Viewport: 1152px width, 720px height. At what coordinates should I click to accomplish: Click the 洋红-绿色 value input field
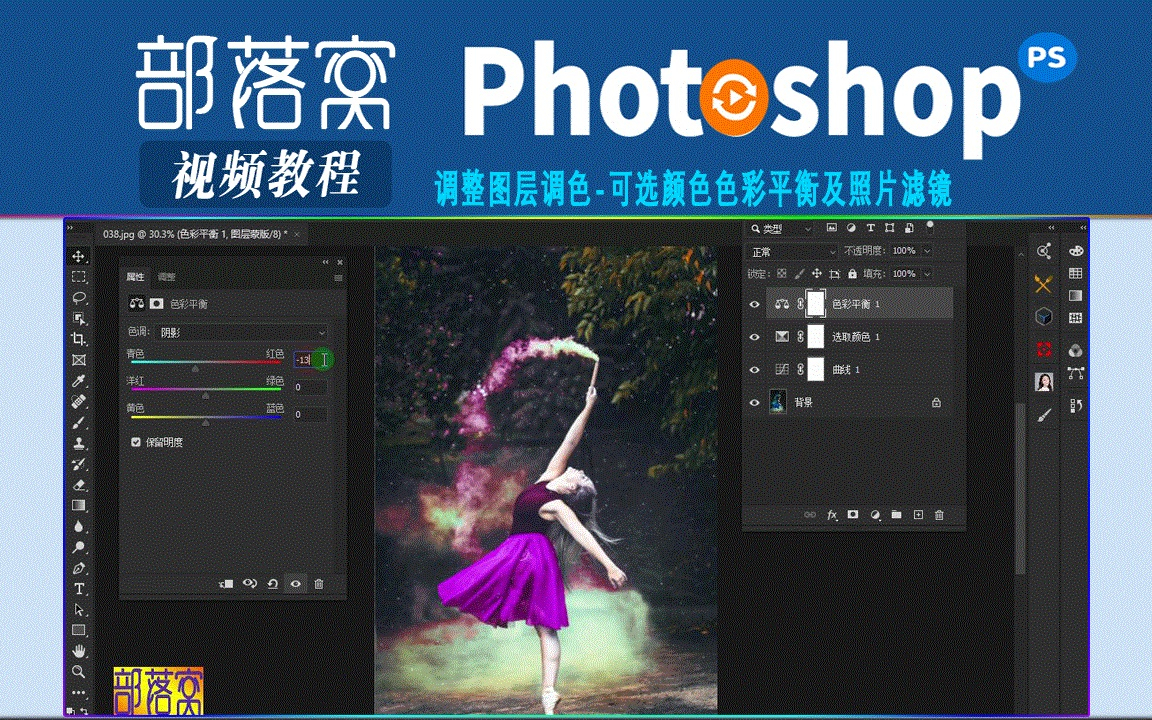click(x=310, y=387)
